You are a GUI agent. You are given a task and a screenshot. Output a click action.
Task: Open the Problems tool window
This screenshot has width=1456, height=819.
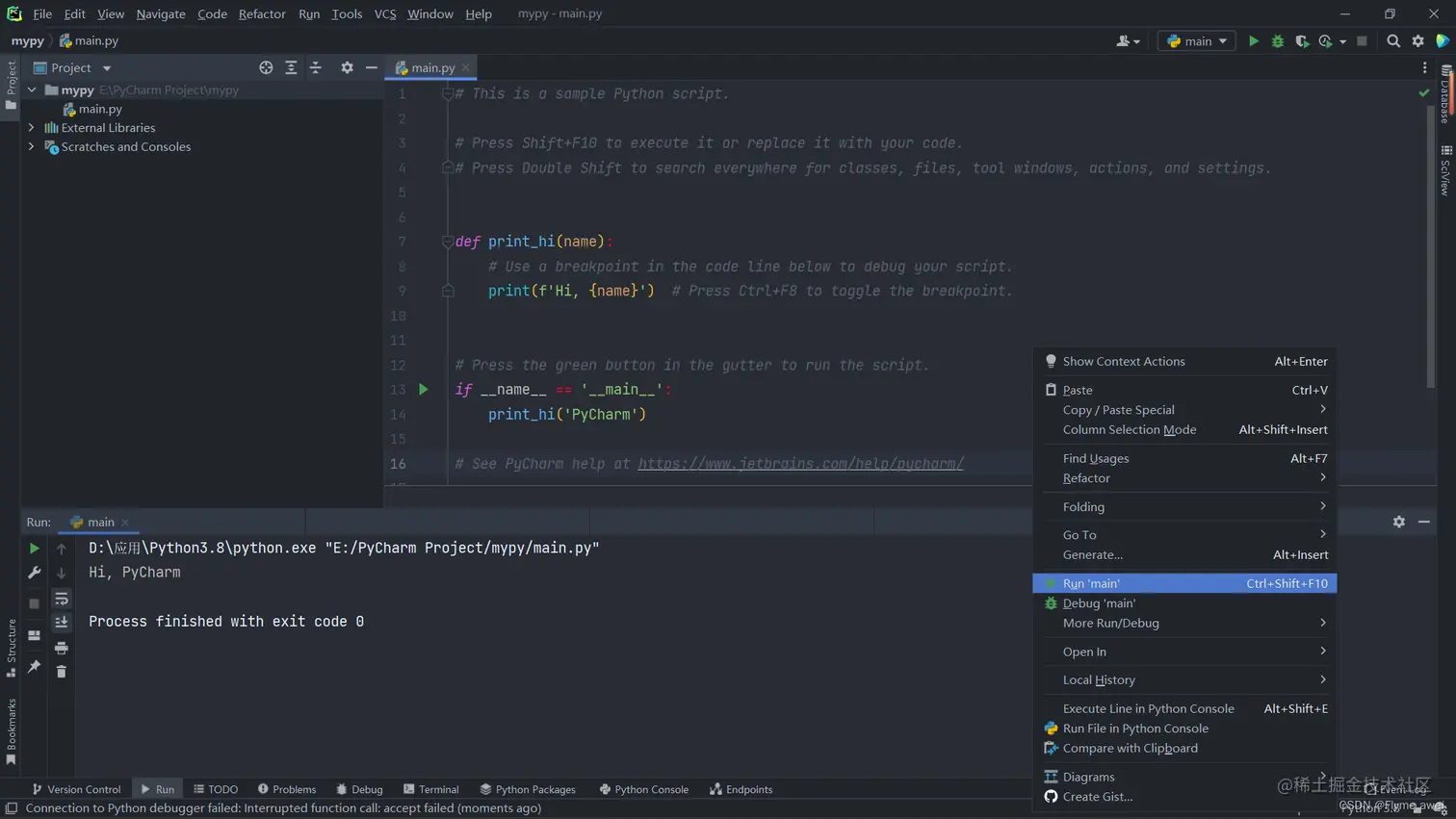(x=287, y=789)
